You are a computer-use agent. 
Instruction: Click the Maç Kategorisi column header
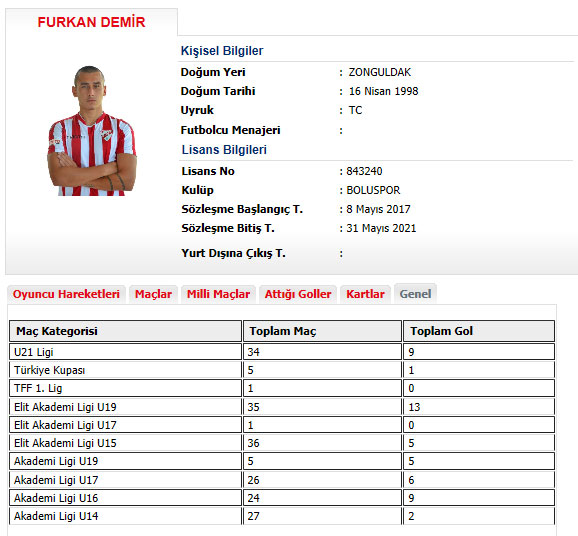click(126, 331)
